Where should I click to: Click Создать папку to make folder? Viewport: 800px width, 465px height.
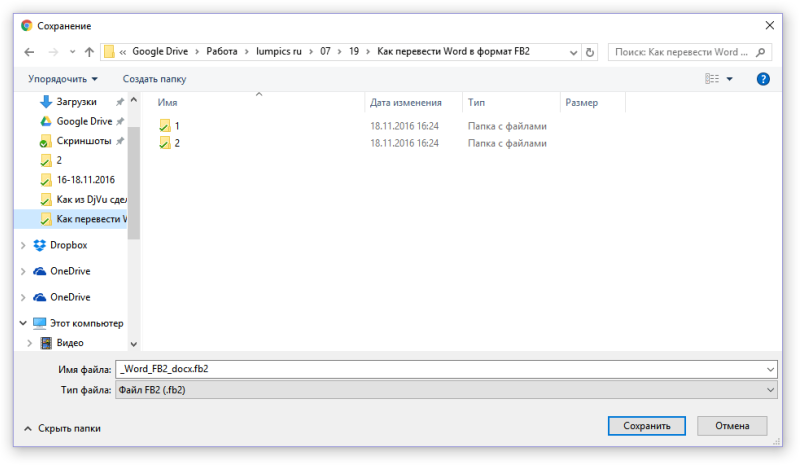[x=154, y=79]
